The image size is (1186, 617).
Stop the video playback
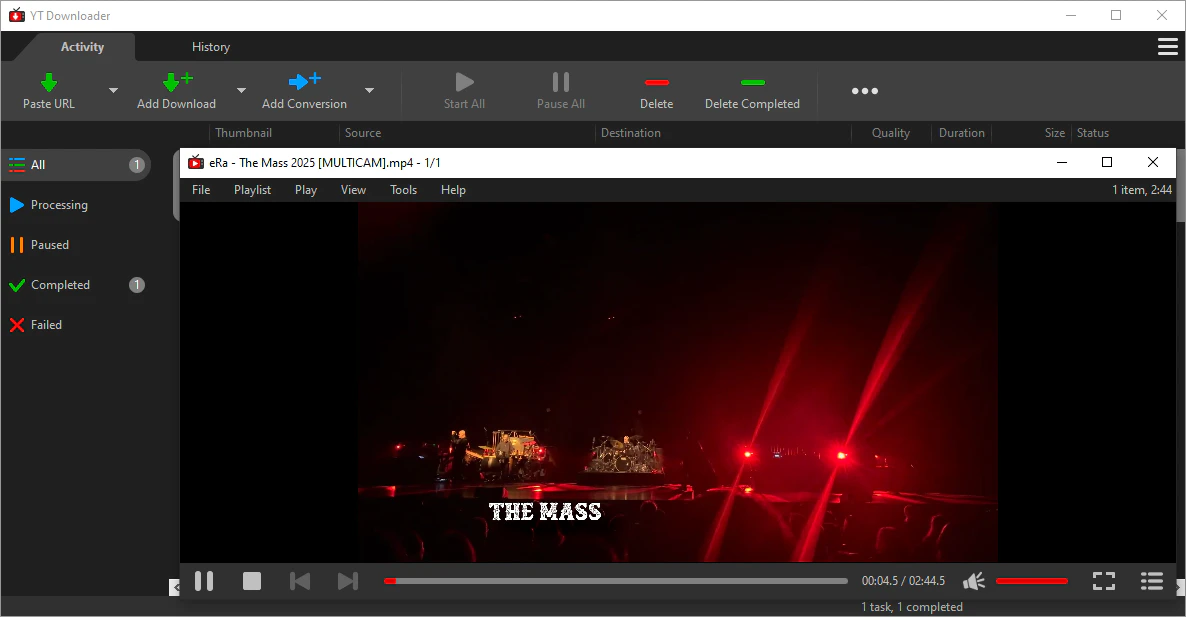(x=252, y=581)
